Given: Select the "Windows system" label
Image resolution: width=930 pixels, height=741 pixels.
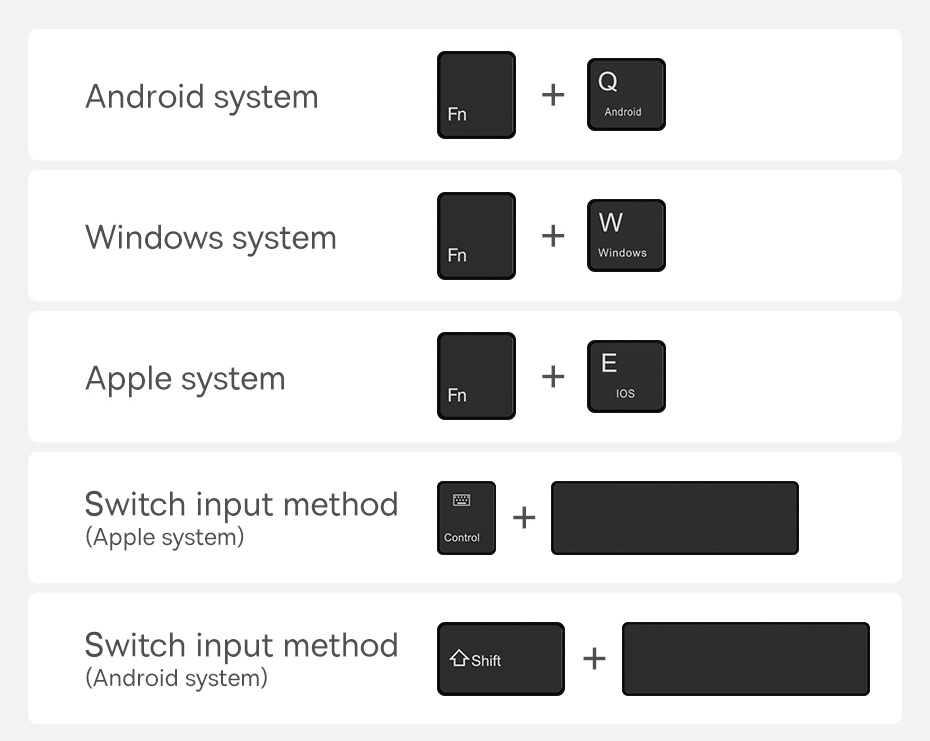Looking at the screenshot, I should [x=211, y=238].
